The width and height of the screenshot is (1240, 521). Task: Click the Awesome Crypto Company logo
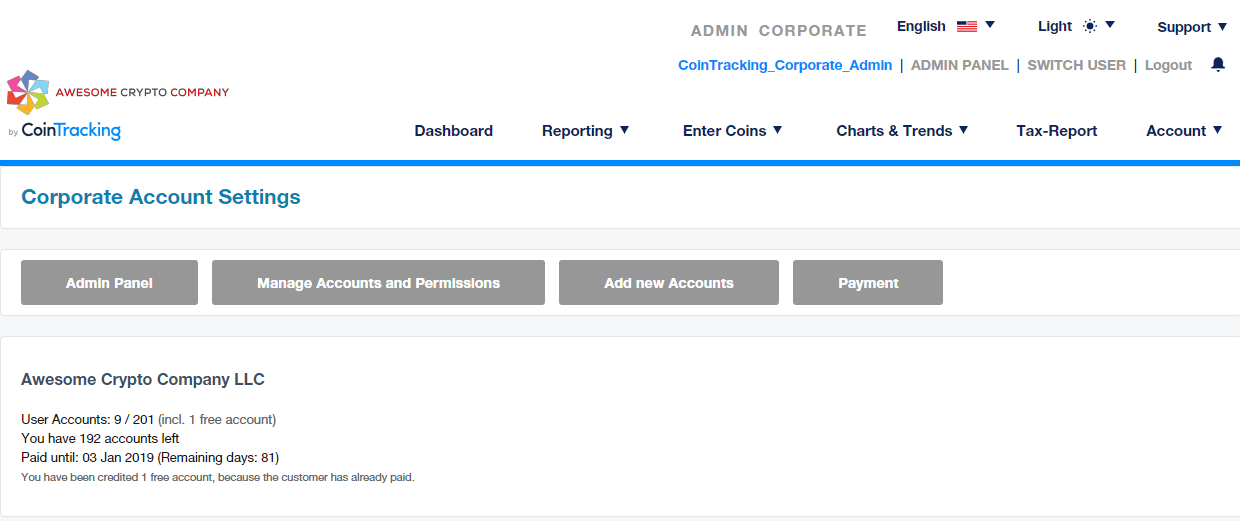[118, 92]
